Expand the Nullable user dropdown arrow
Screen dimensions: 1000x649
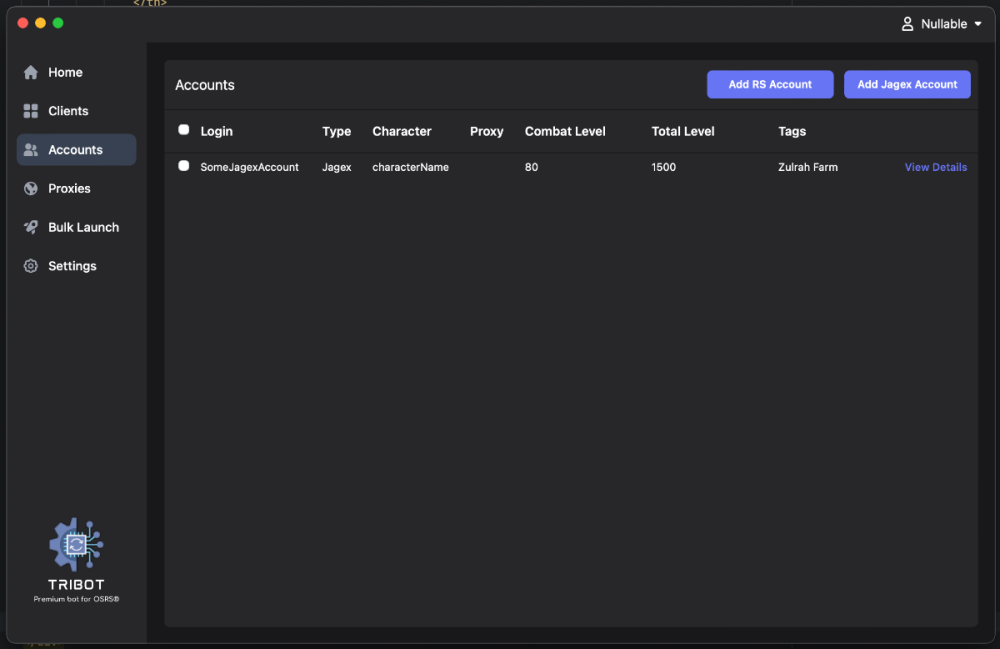point(978,24)
